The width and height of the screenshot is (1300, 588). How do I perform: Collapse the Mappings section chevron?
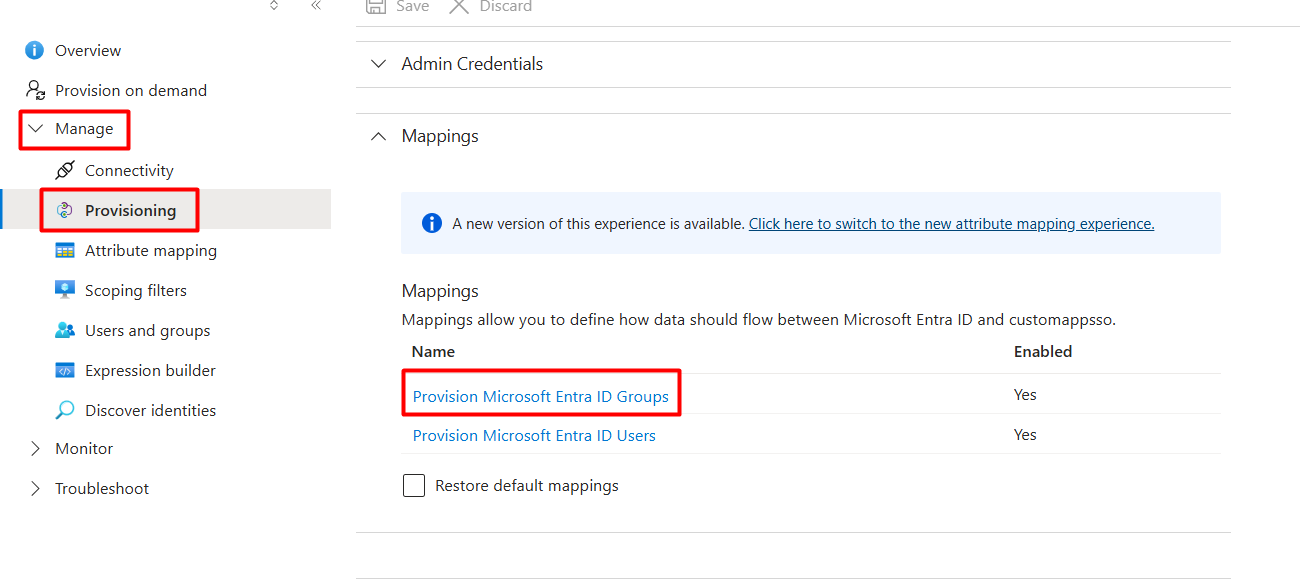[x=378, y=136]
